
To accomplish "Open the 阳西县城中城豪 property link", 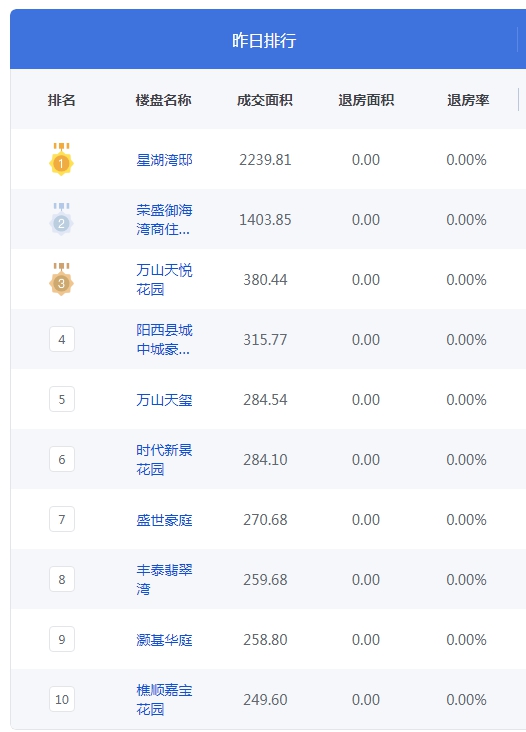I will click(x=164, y=339).
